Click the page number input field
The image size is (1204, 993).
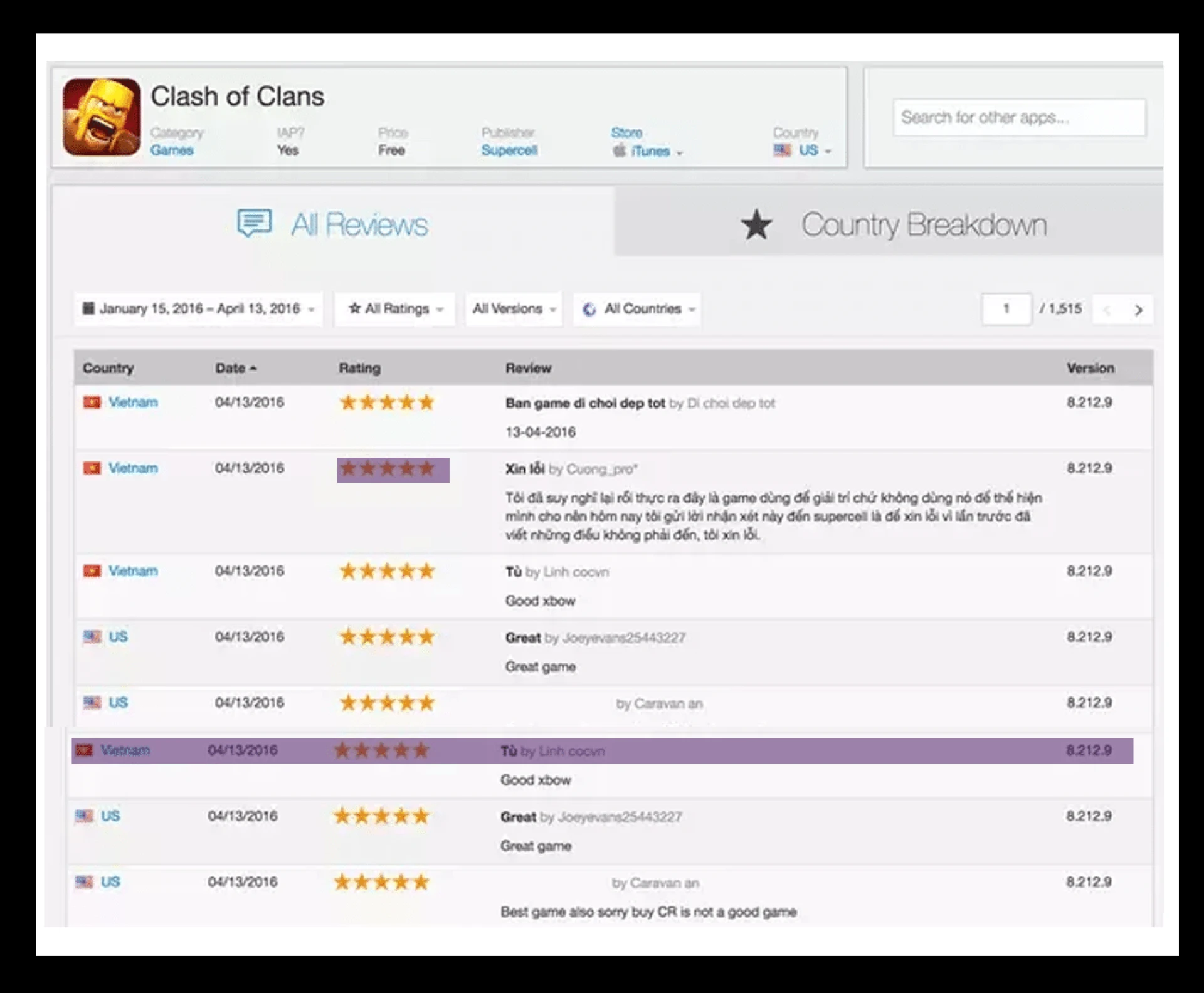click(x=1006, y=308)
